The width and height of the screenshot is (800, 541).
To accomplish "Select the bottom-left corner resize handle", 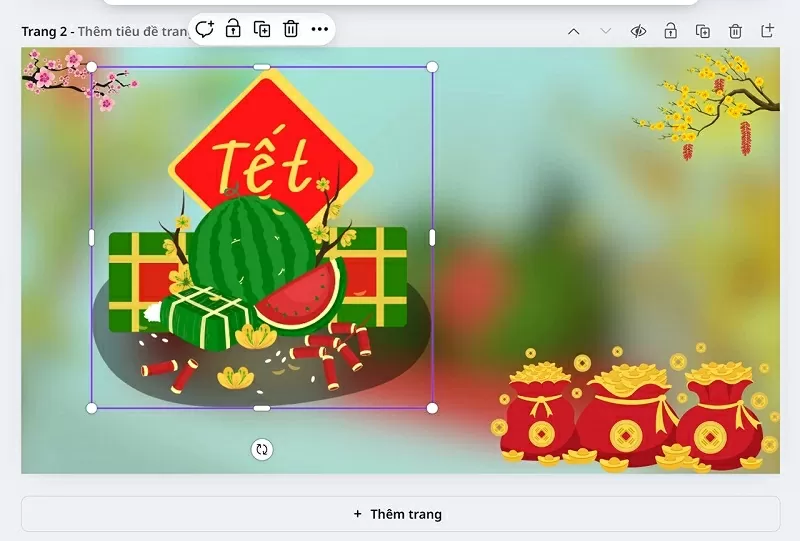I will click(91, 408).
